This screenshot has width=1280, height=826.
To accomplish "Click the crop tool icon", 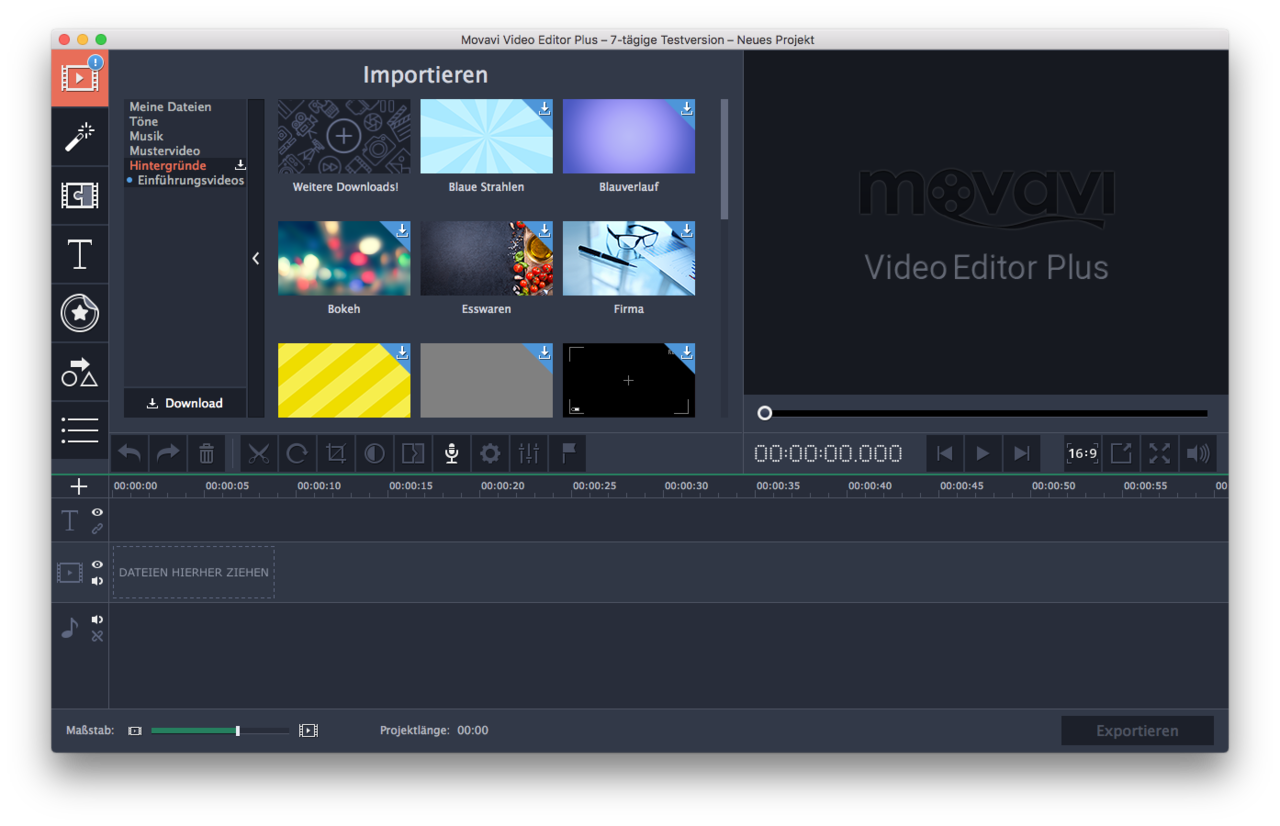I will coord(336,454).
